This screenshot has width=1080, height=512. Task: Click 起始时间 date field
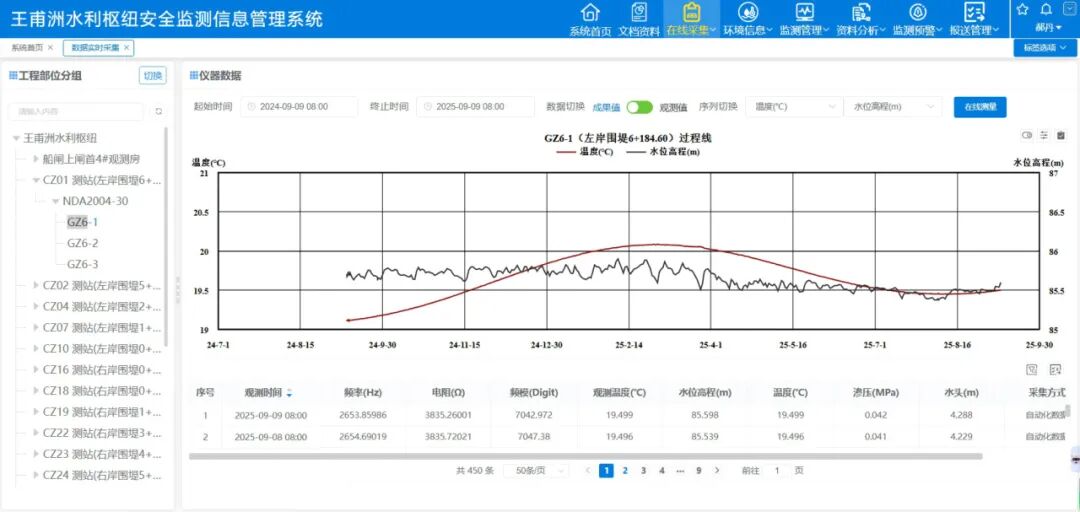[x=299, y=107]
